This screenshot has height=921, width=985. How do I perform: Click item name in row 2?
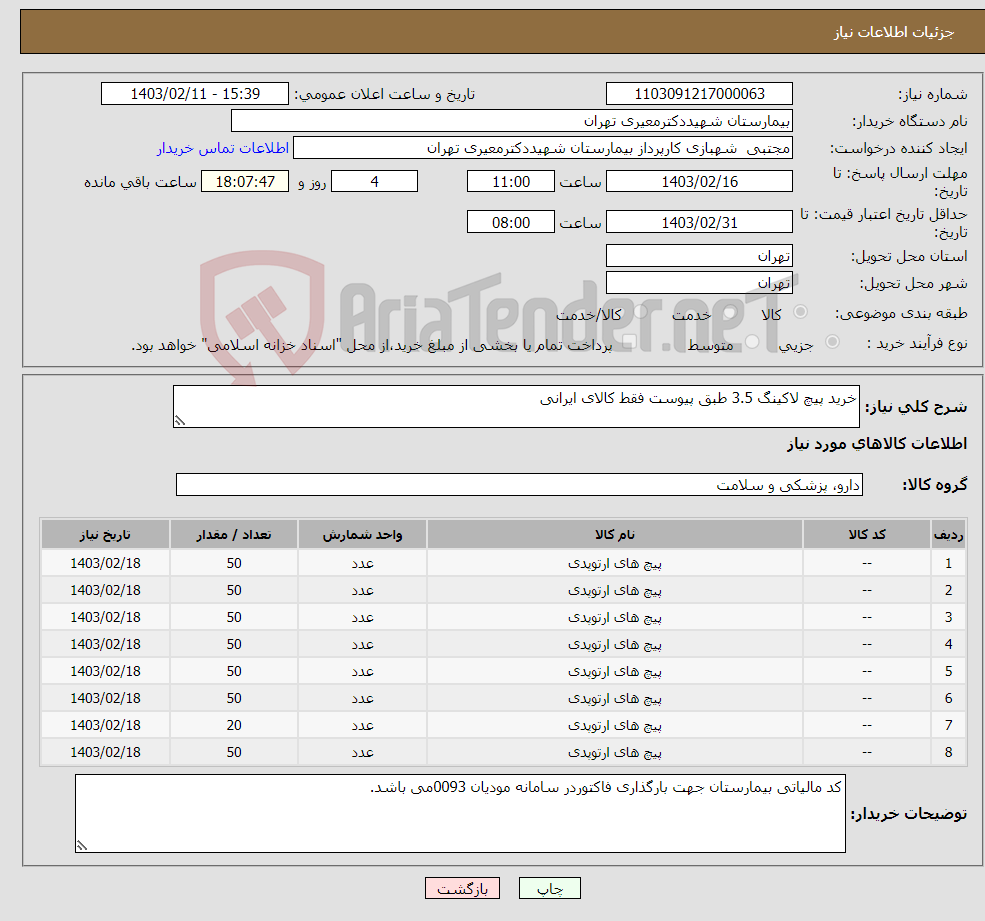615,591
